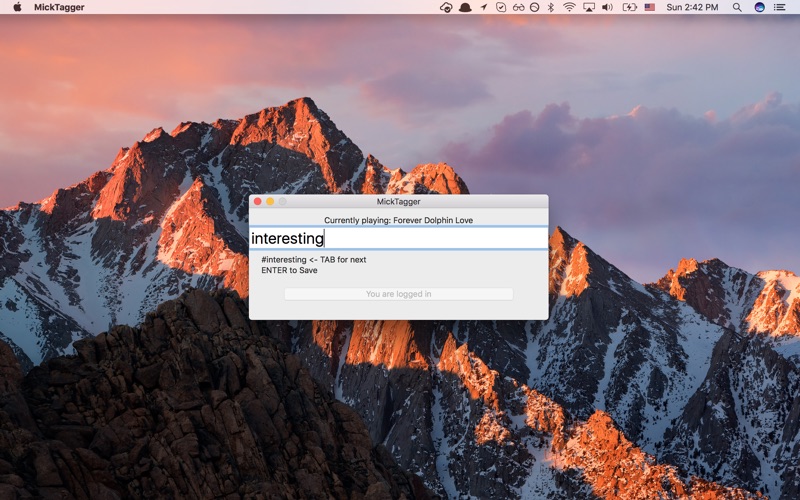
Task: Open the AirPlay display menu
Action: coord(589,7)
